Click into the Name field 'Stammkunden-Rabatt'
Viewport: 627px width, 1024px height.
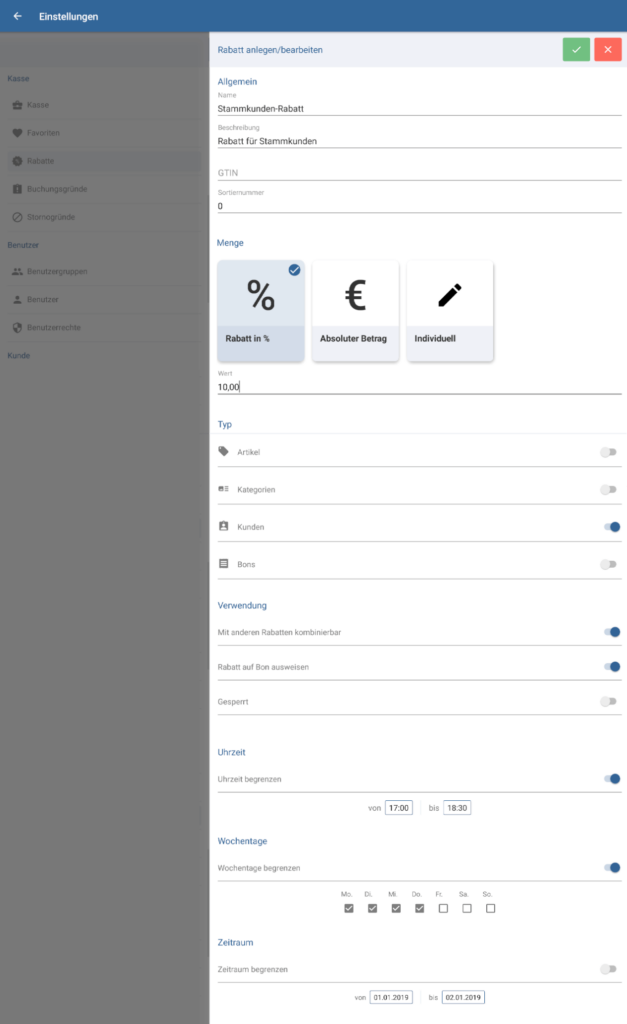(419, 106)
